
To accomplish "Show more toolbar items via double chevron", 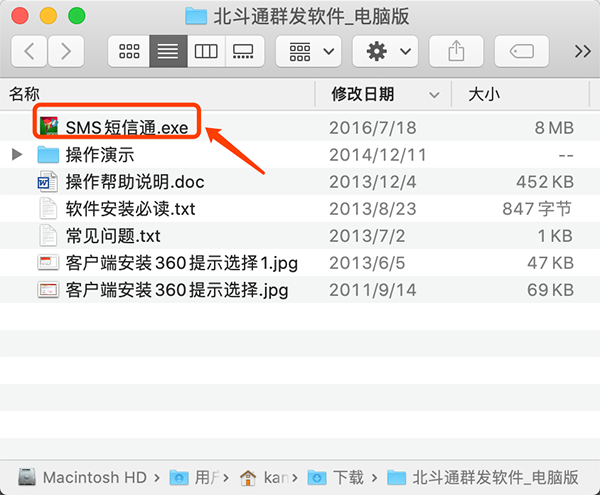I will [x=582, y=51].
